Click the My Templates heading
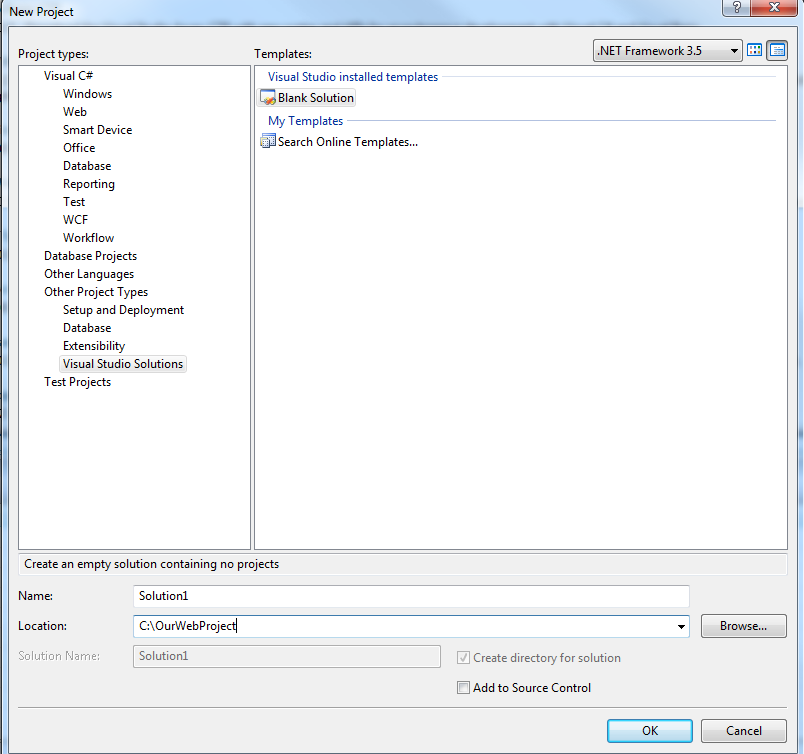Screen dimensions: 804x754 tap(306, 121)
